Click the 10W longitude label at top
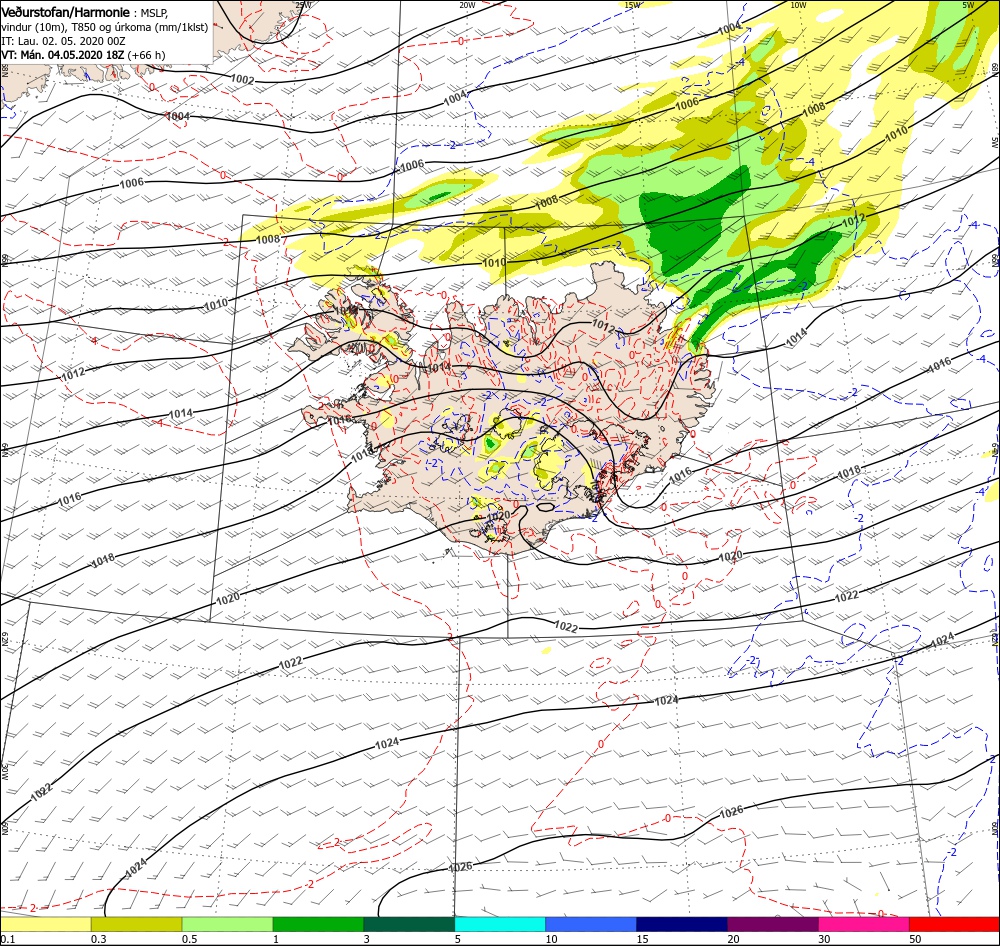This screenshot has width=1000, height=946. [x=798, y=5]
